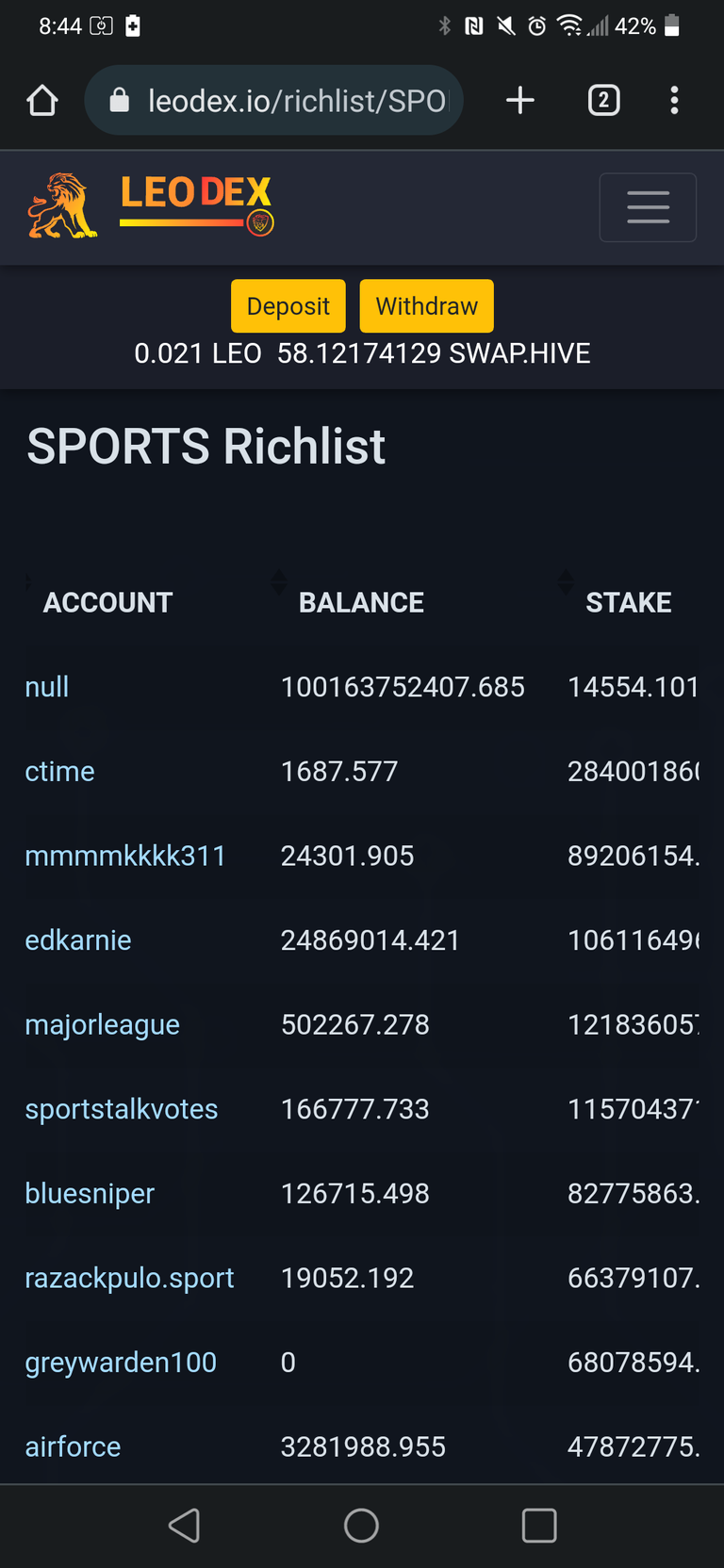
Task: Open a new browser tab with plus icon
Action: tap(519, 100)
